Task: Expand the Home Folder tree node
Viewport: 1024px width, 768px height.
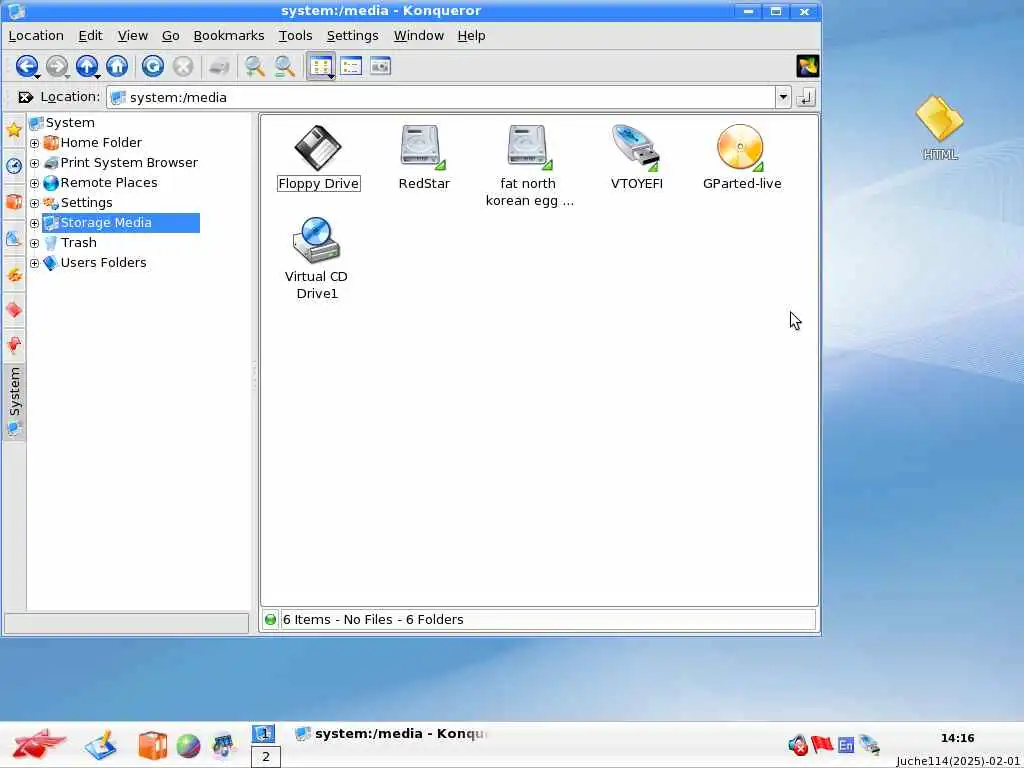Action: point(35,143)
